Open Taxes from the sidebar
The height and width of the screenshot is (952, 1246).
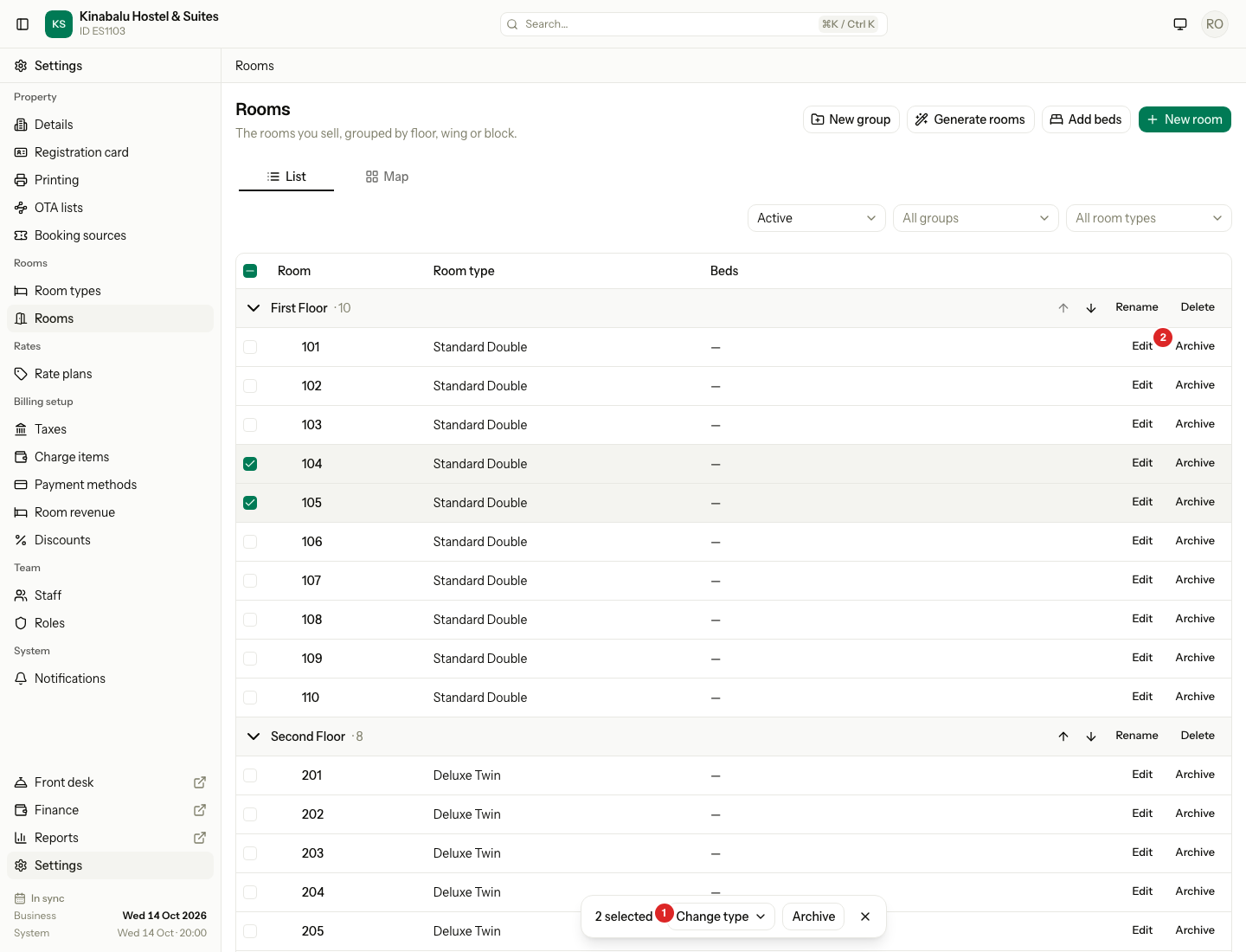pyautogui.click(x=110, y=429)
